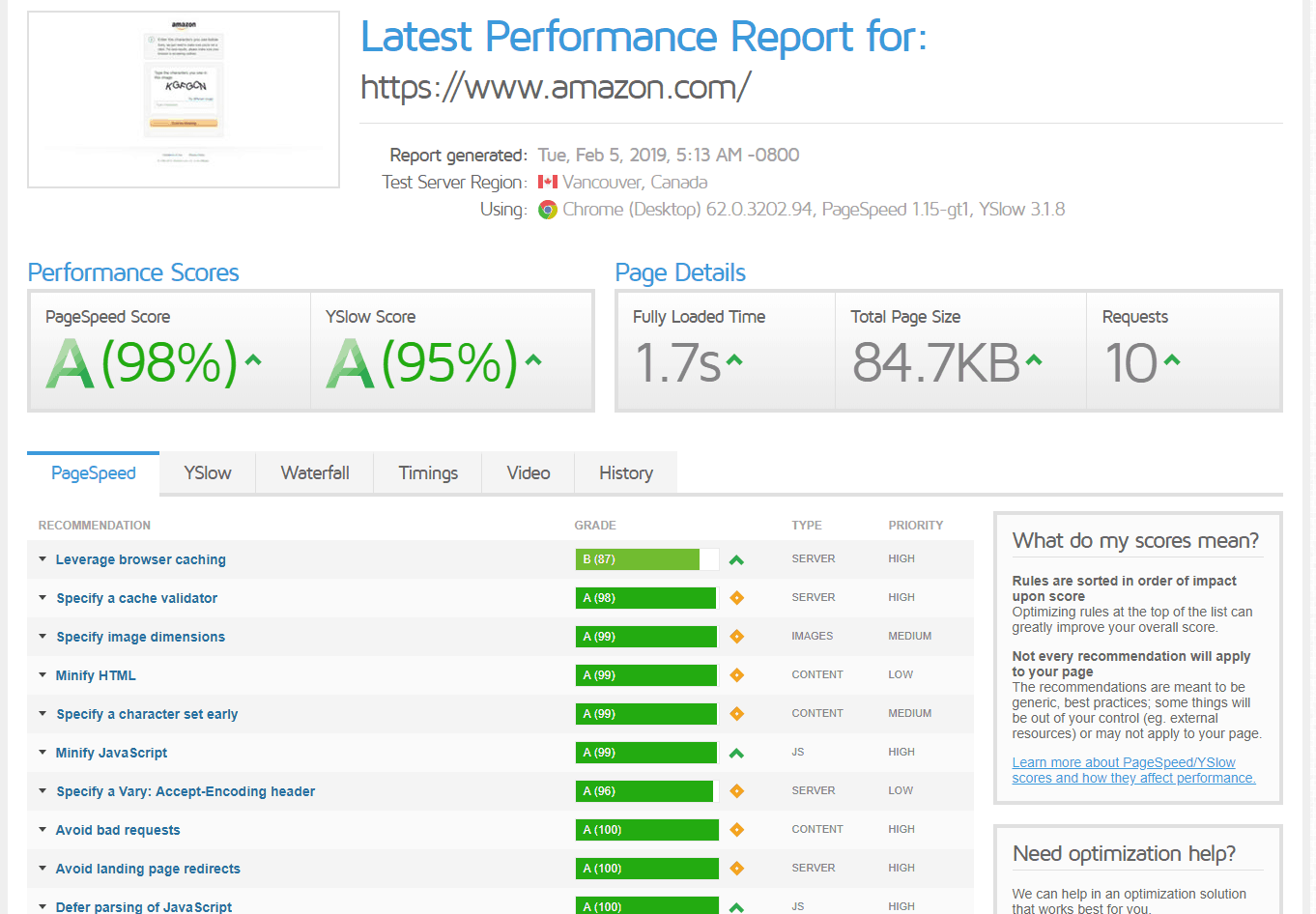Click the A (98) grade bar
Screen dimensions: 1316x914
(647, 598)
